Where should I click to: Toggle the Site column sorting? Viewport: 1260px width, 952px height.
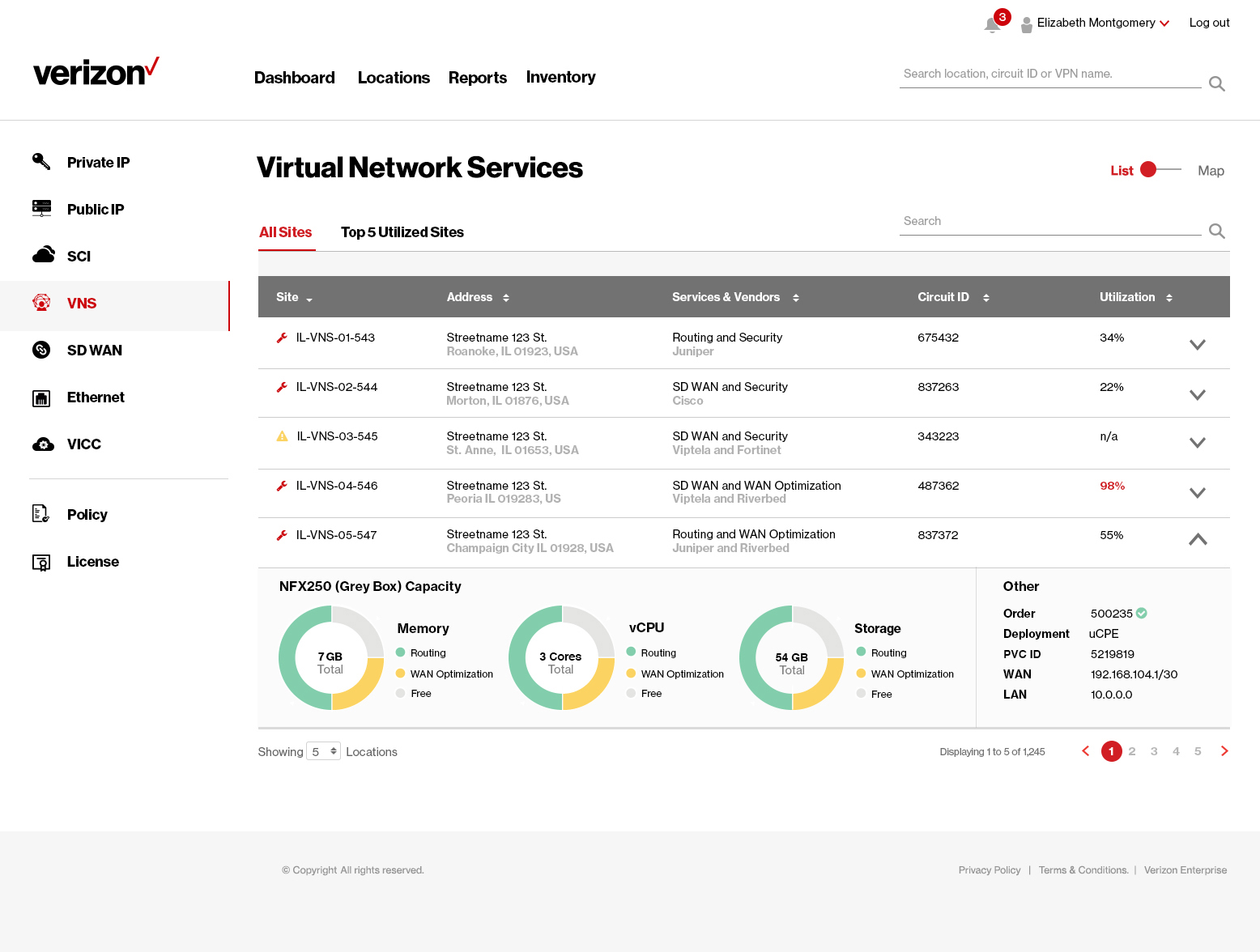[x=309, y=299]
